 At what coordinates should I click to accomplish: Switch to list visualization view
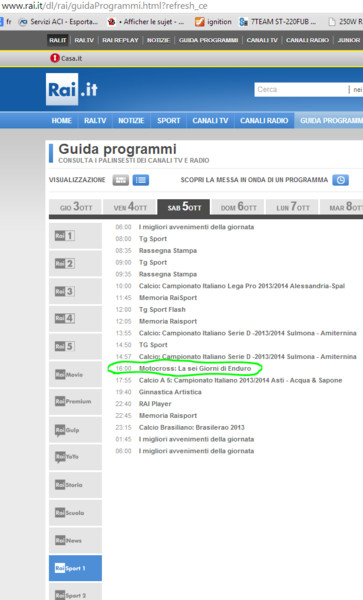[x=141, y=180]
